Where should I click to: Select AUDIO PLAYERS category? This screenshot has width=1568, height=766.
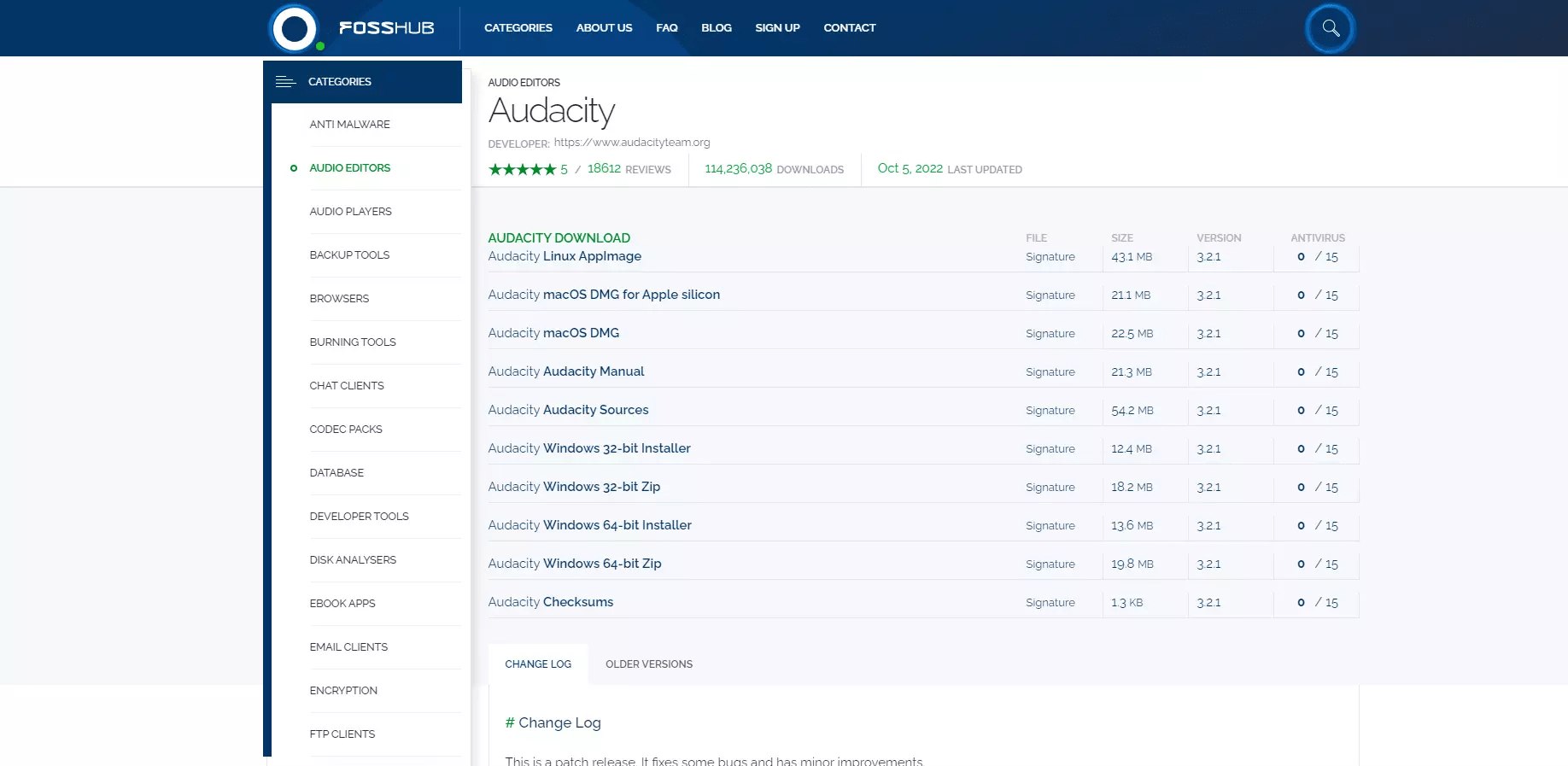[350, 211]
